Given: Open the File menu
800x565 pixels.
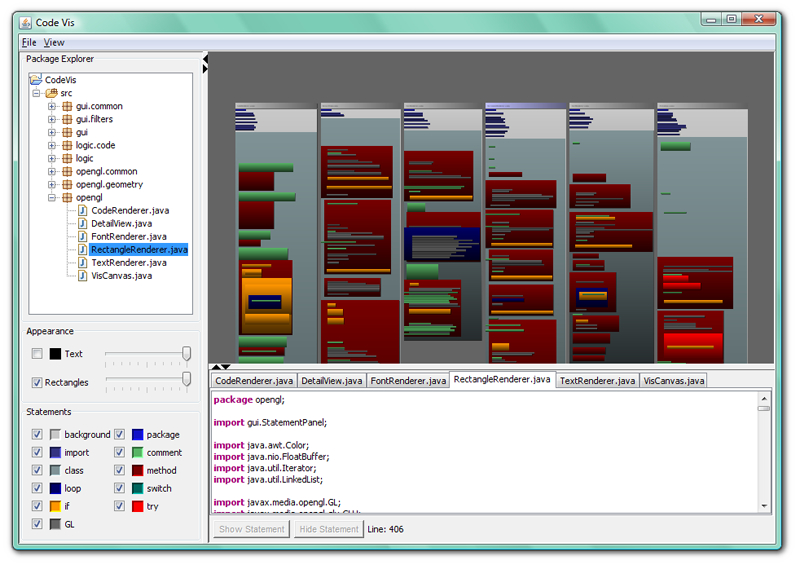Looking at the screenshot, I should pyautogui.click(x=29, y=43).
